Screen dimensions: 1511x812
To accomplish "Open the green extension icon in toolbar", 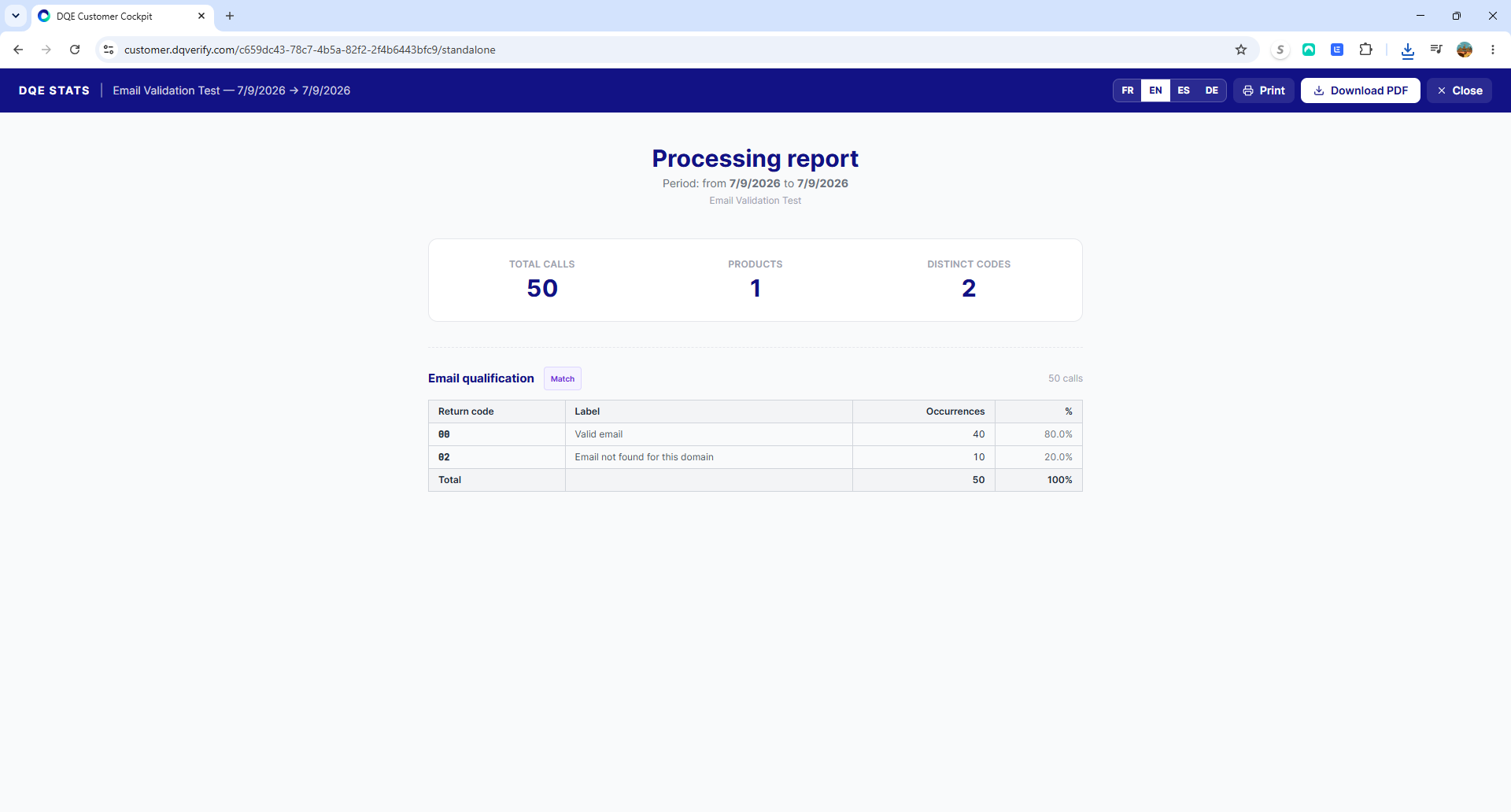I will [x=1309, y=50].
